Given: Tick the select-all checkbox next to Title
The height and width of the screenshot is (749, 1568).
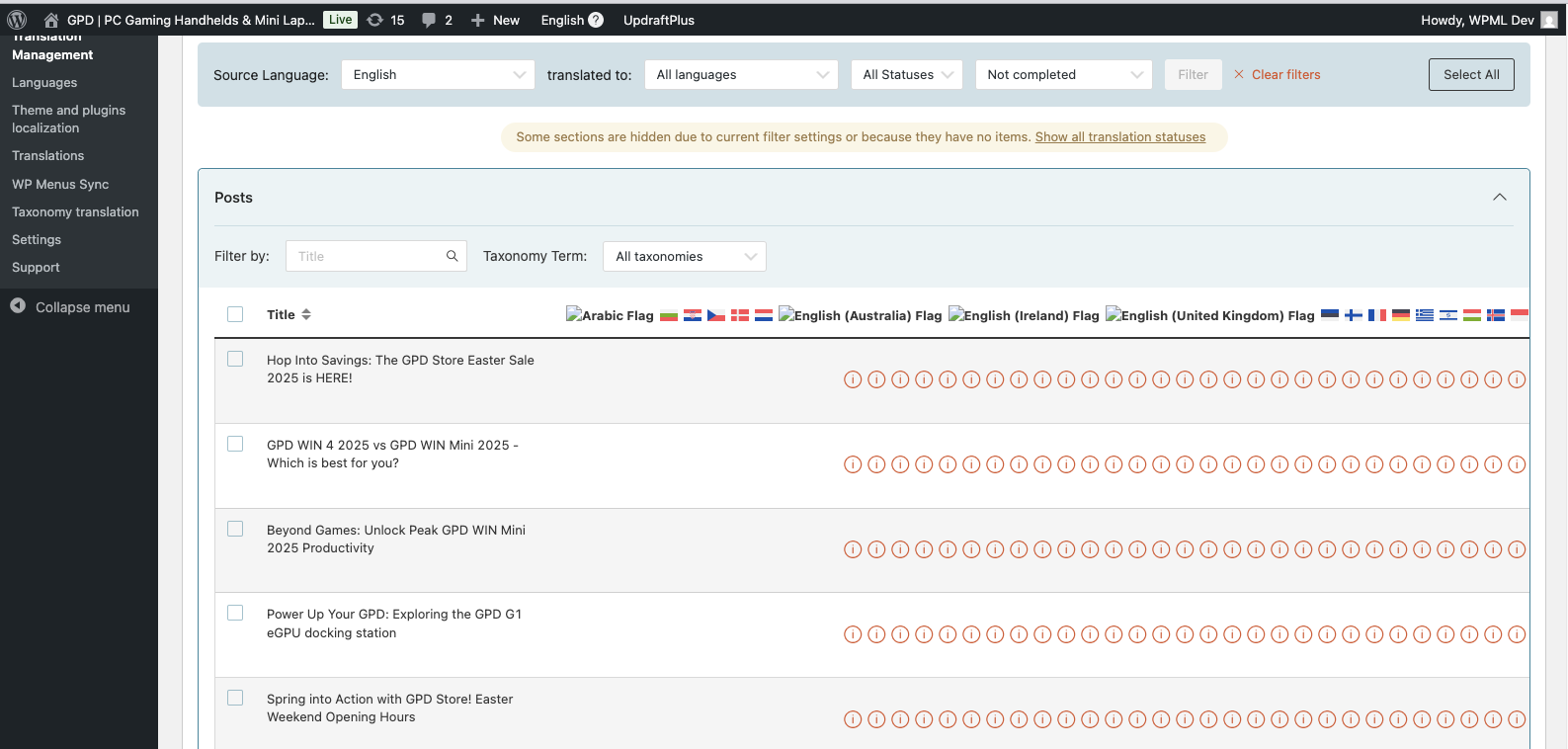Looking at the screenshot, I should [235, 314].
